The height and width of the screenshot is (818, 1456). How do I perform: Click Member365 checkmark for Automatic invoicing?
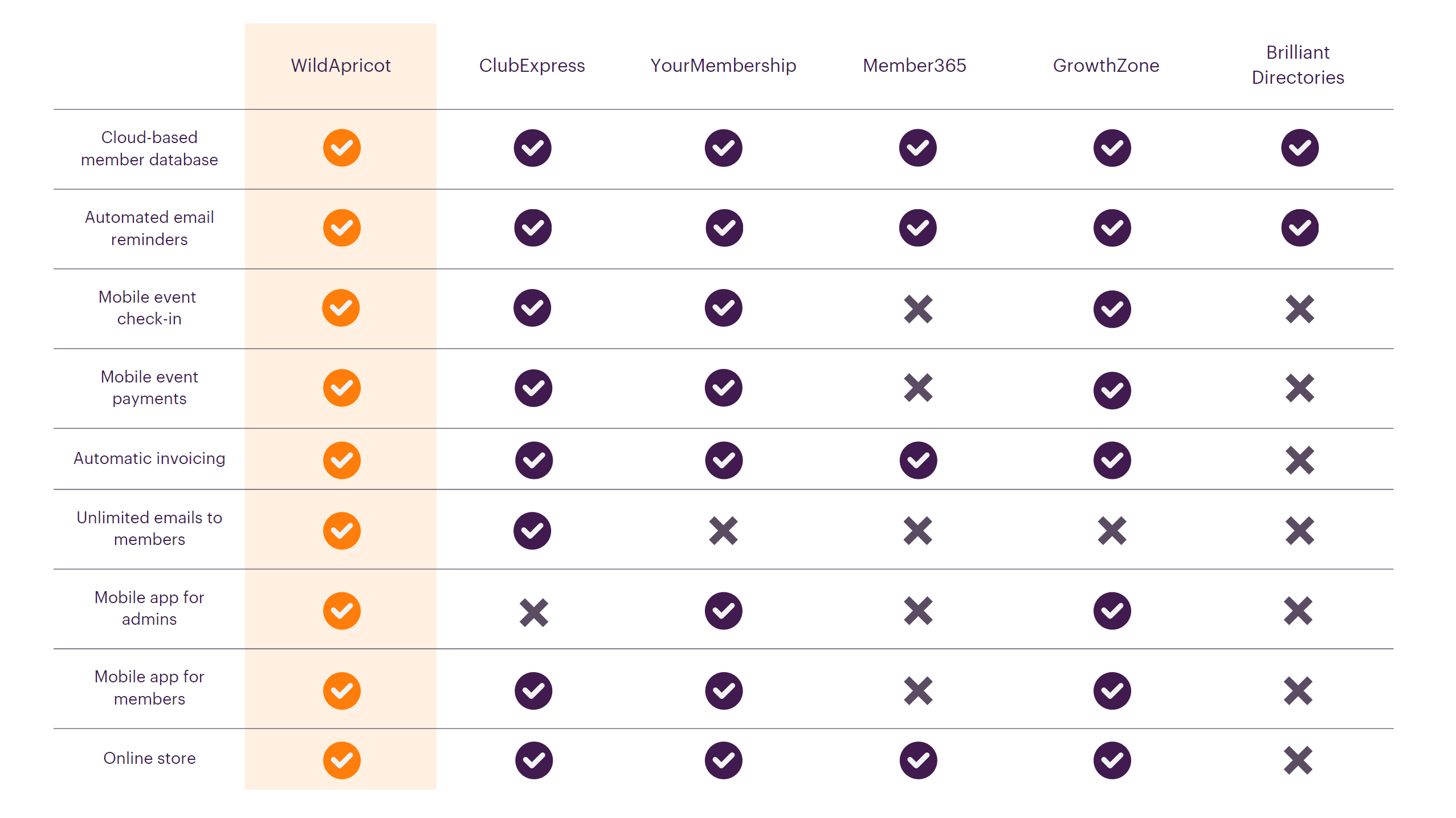(x=918, y=460)
